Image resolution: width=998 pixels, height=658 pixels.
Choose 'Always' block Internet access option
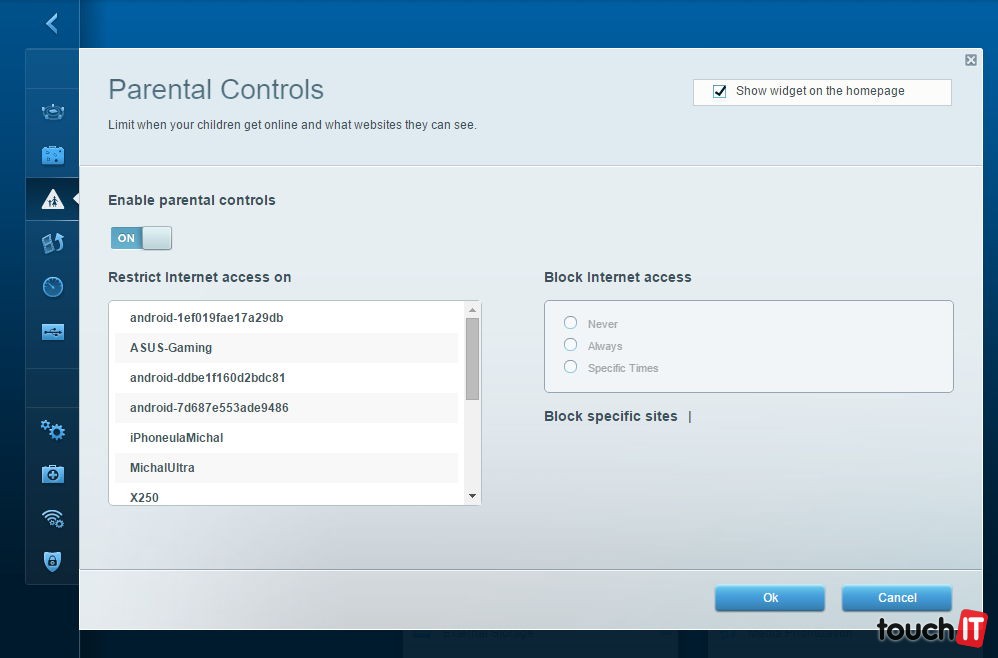tap(570, 345)
